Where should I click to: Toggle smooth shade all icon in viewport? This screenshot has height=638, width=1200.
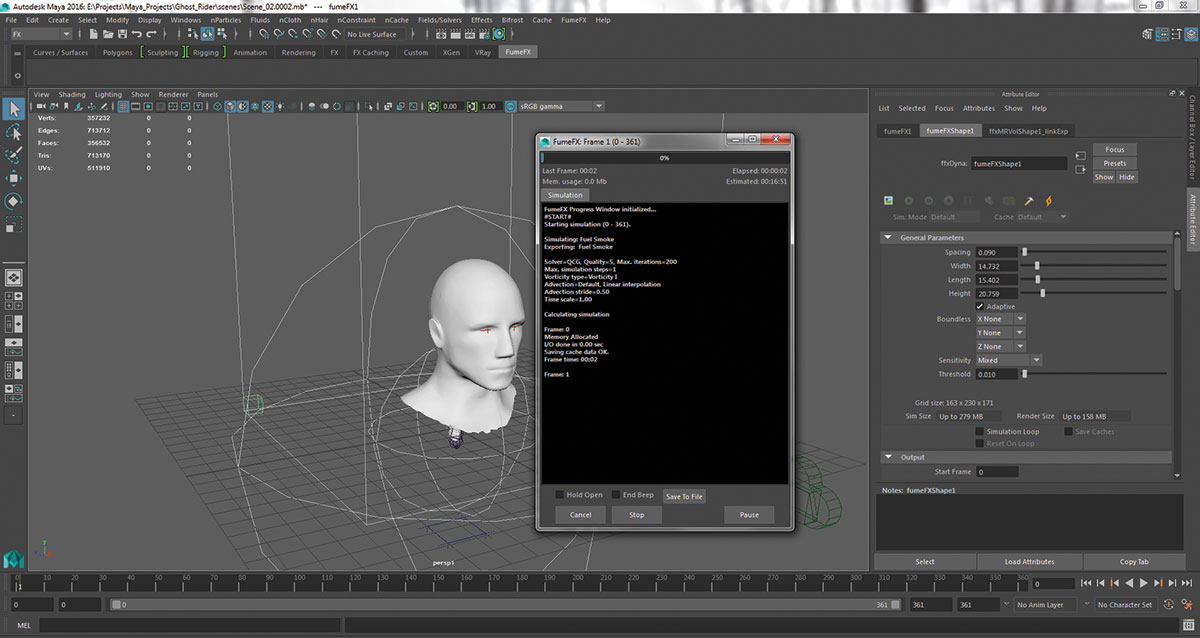[230, 106]
